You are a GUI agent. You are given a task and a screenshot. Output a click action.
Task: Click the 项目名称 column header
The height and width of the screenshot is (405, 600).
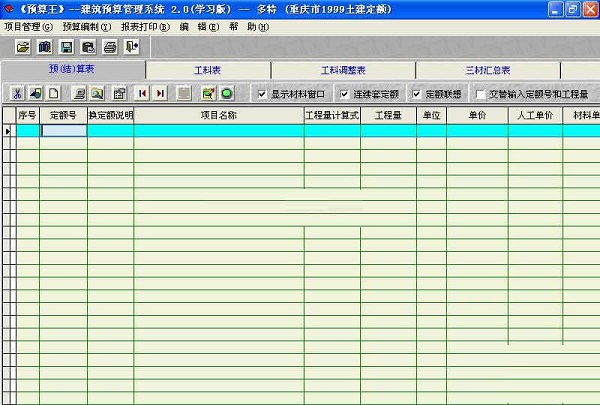tap(219, 115)
